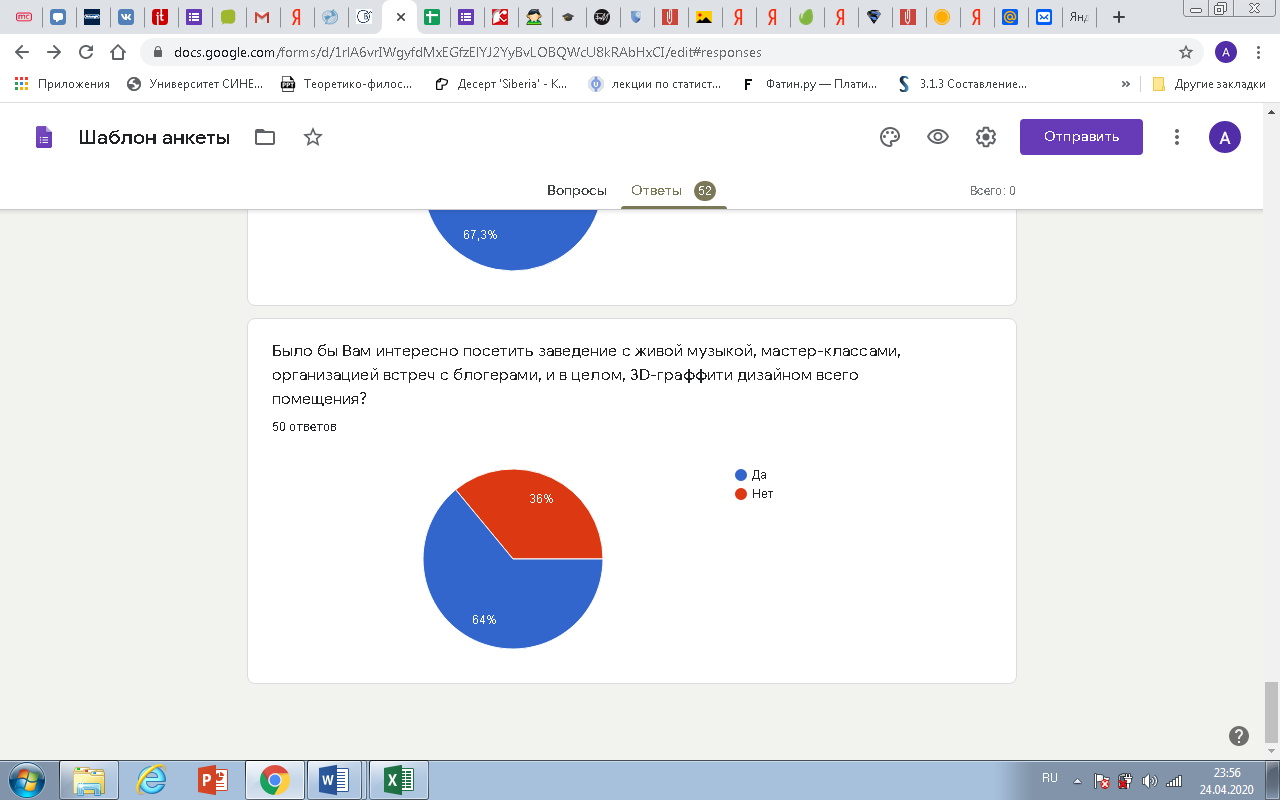Click the move to folder icon
This screenshot has height=800, width=1280.
click(265, 137)
